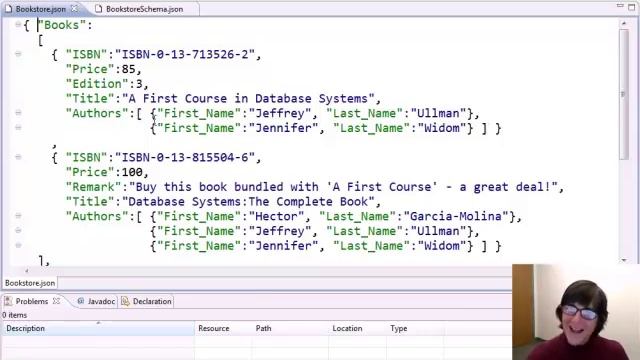Viewport: 640px width, 360px height.
Task: Collapse the second book's Jeffrey Ullman fold marker
Action: (18, 230)
